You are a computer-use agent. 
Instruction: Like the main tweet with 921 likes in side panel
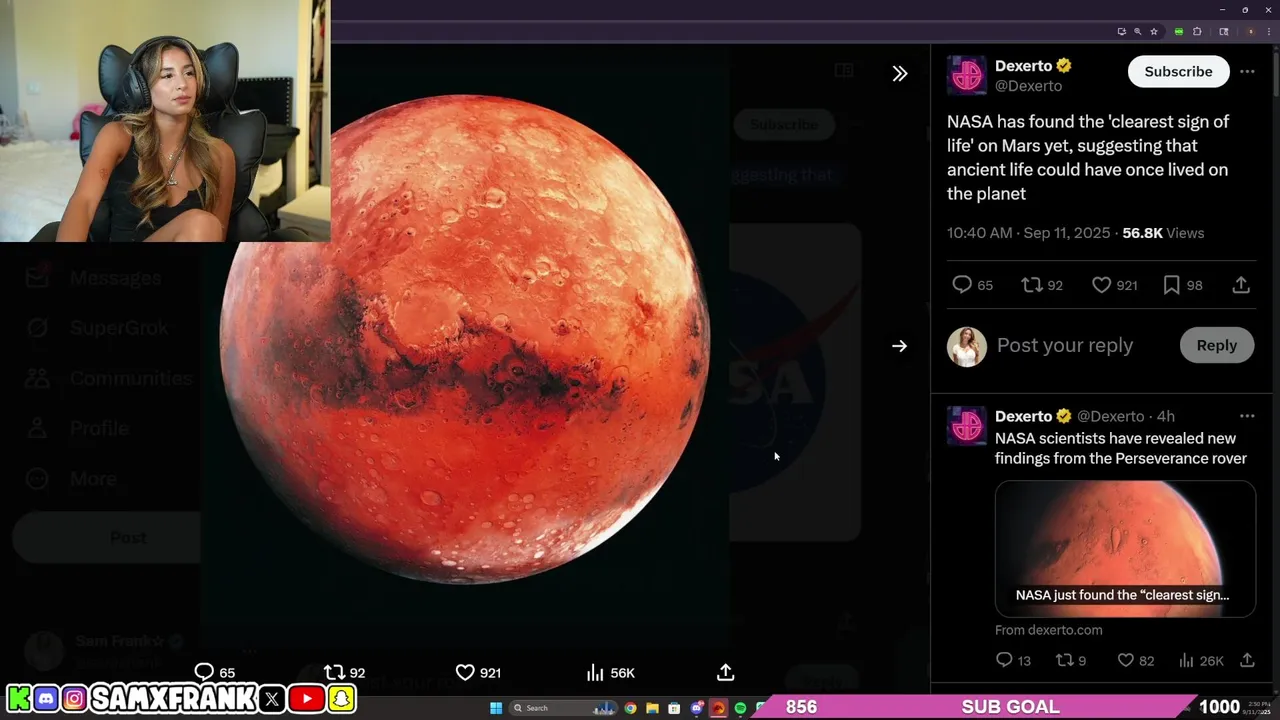click(1101, 285)
